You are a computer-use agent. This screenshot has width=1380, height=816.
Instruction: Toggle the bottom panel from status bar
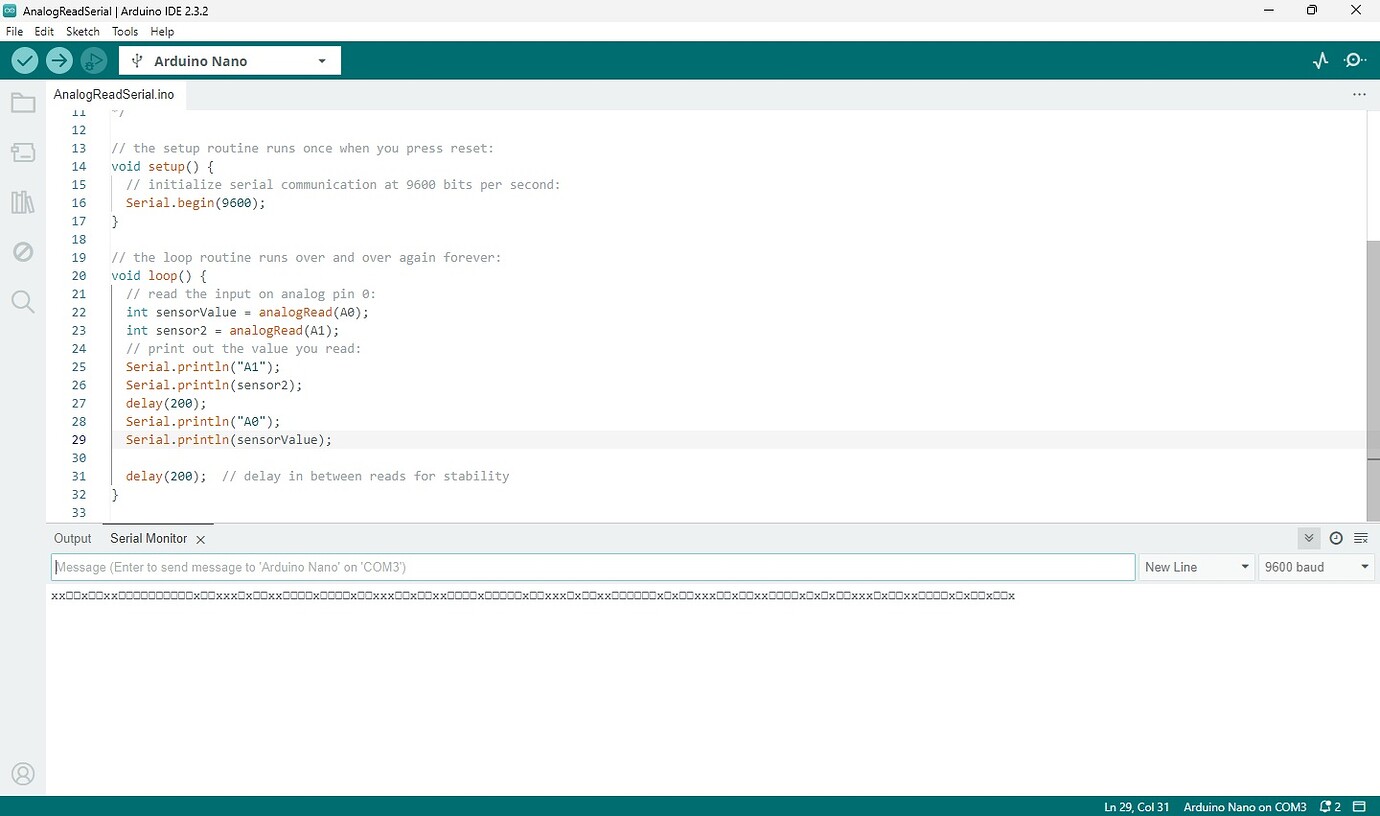tap(1359, 807)
